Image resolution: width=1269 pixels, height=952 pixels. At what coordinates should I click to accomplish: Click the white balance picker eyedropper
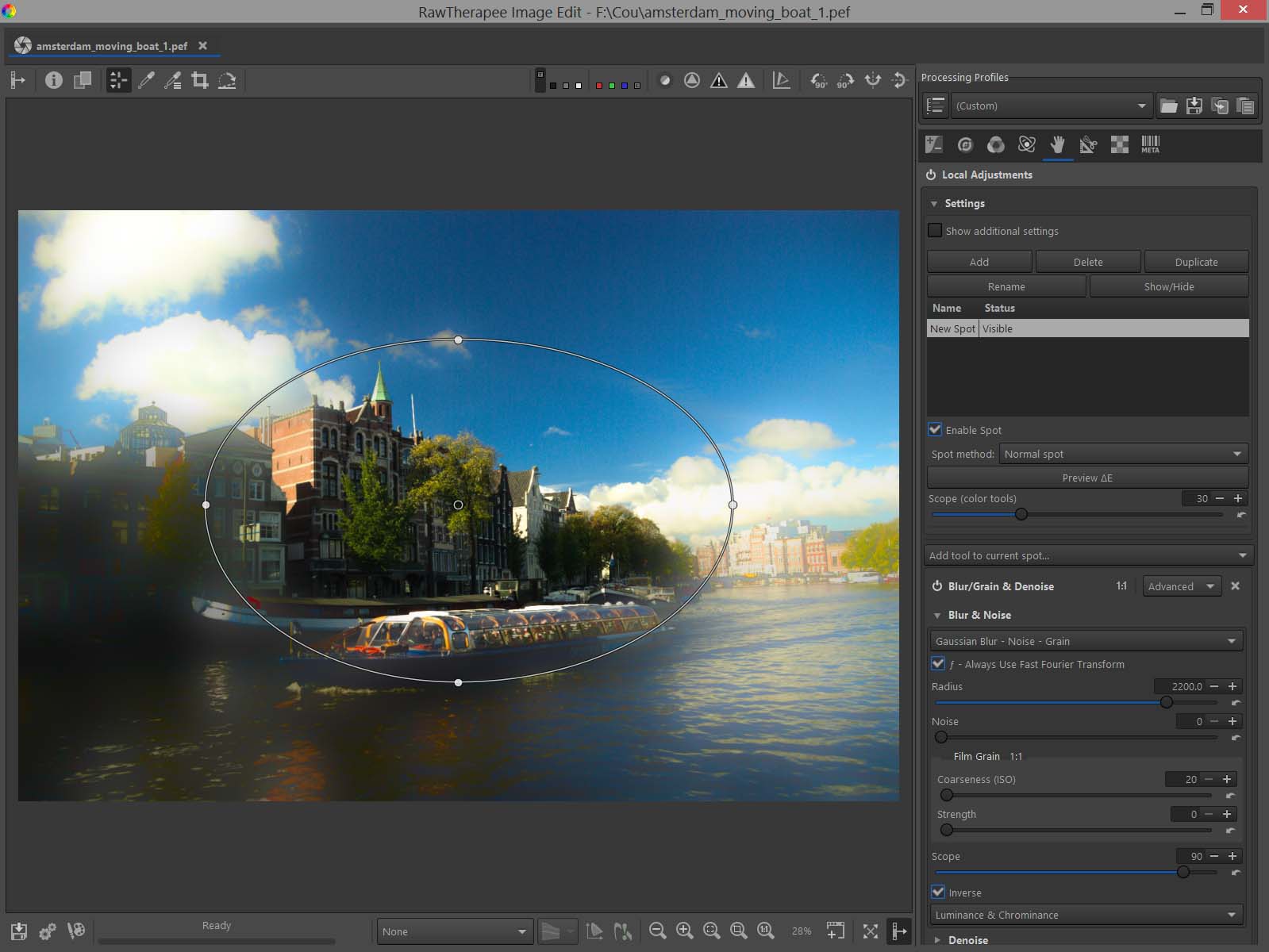[x=146, y=80]
